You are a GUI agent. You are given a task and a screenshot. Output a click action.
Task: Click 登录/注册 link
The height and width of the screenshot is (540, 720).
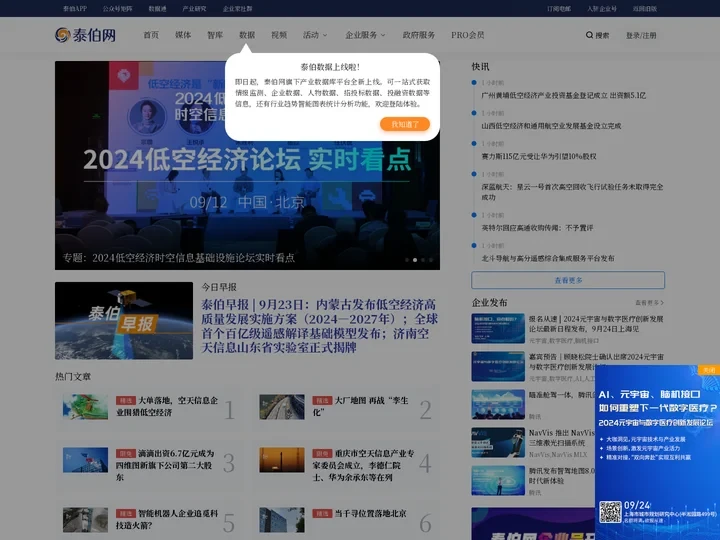click(641, 35)
